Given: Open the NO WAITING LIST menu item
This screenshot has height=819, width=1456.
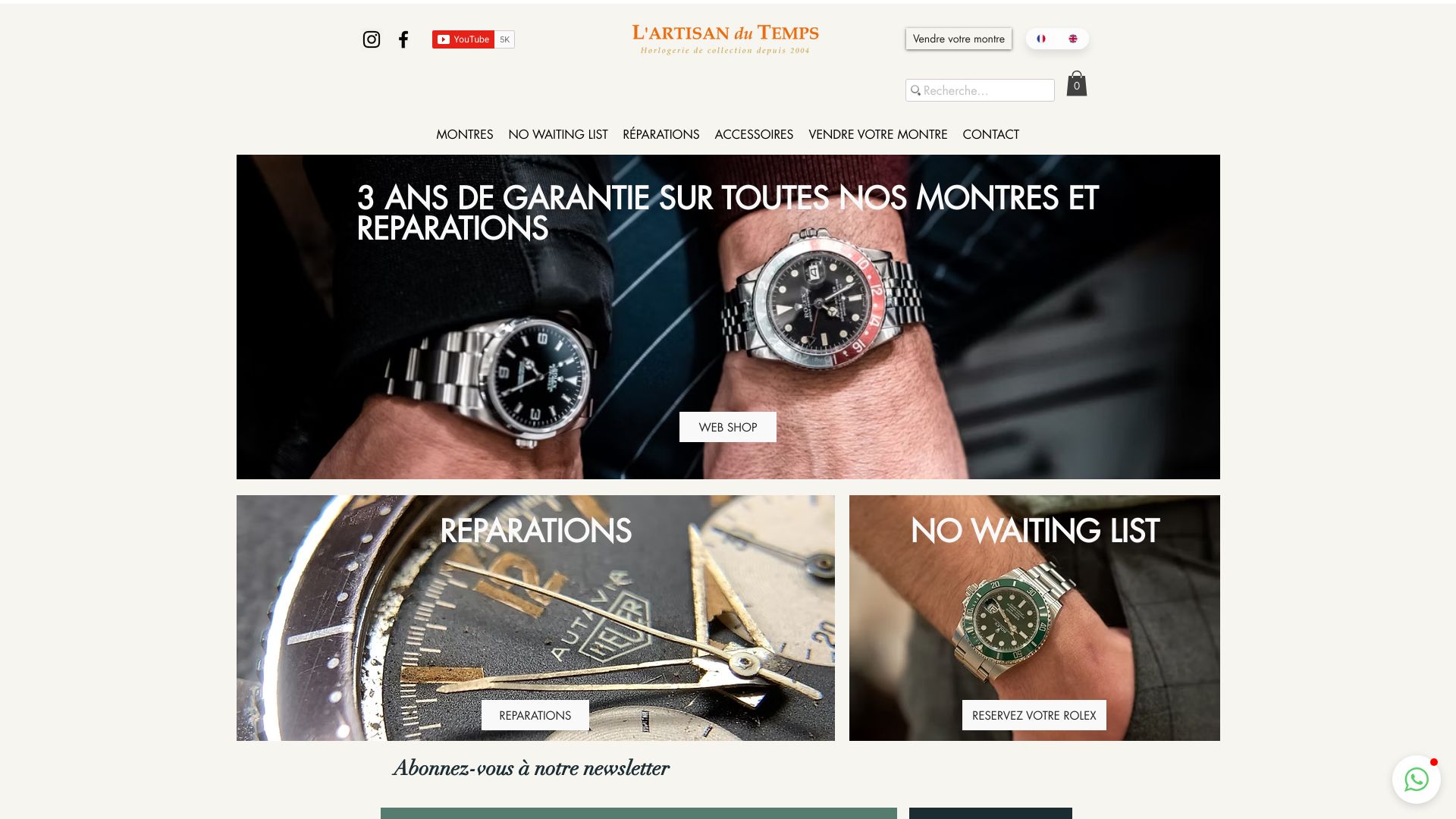Looking at the screenshot, I should pos(558,134).
